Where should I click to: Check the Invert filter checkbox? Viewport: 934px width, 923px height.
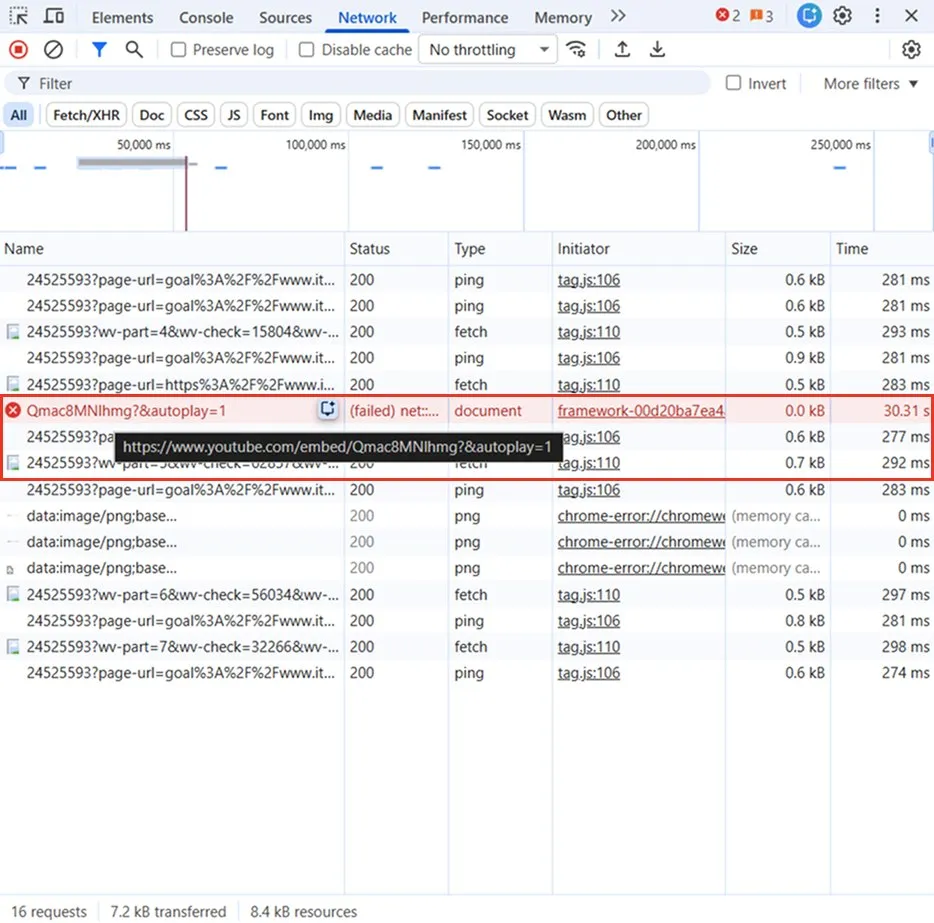(733, 83)
